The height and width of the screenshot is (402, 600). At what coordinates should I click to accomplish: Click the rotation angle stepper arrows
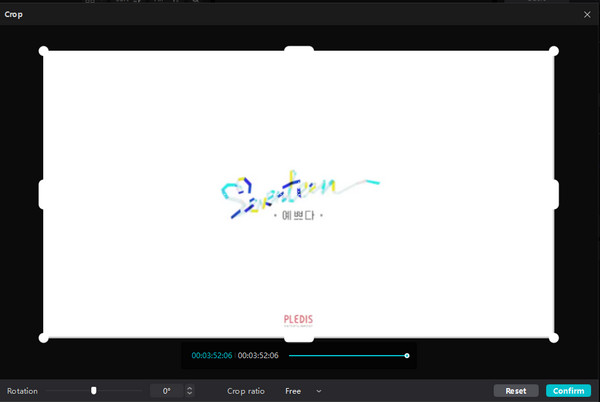pos(189,391)
